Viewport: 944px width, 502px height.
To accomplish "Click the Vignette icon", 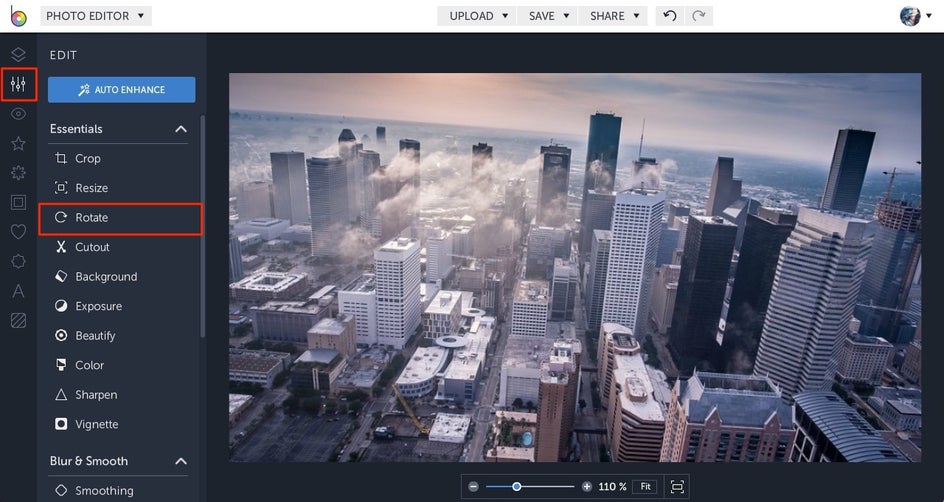I will click(x=61, y=424).
